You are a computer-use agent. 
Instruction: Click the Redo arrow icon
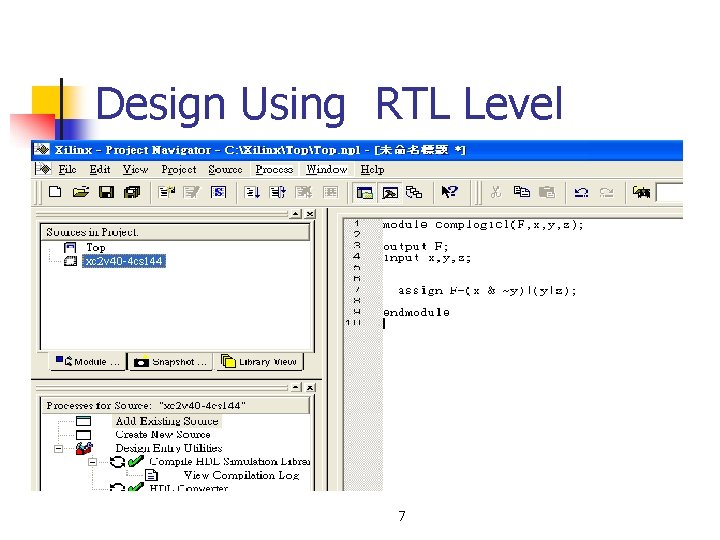pyautogui.click(x=607, y=192)
